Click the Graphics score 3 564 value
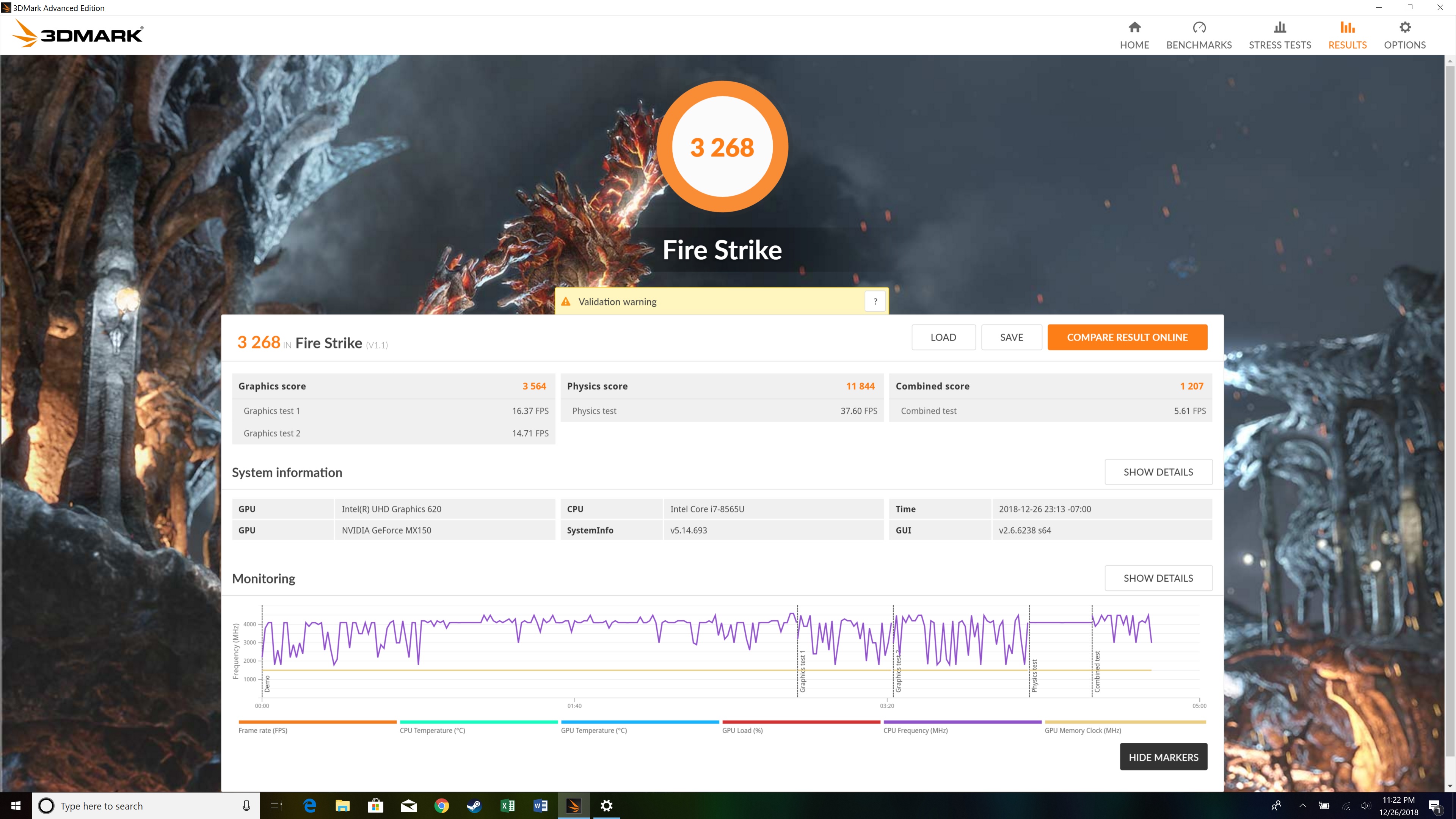 [x=534, y=386]
